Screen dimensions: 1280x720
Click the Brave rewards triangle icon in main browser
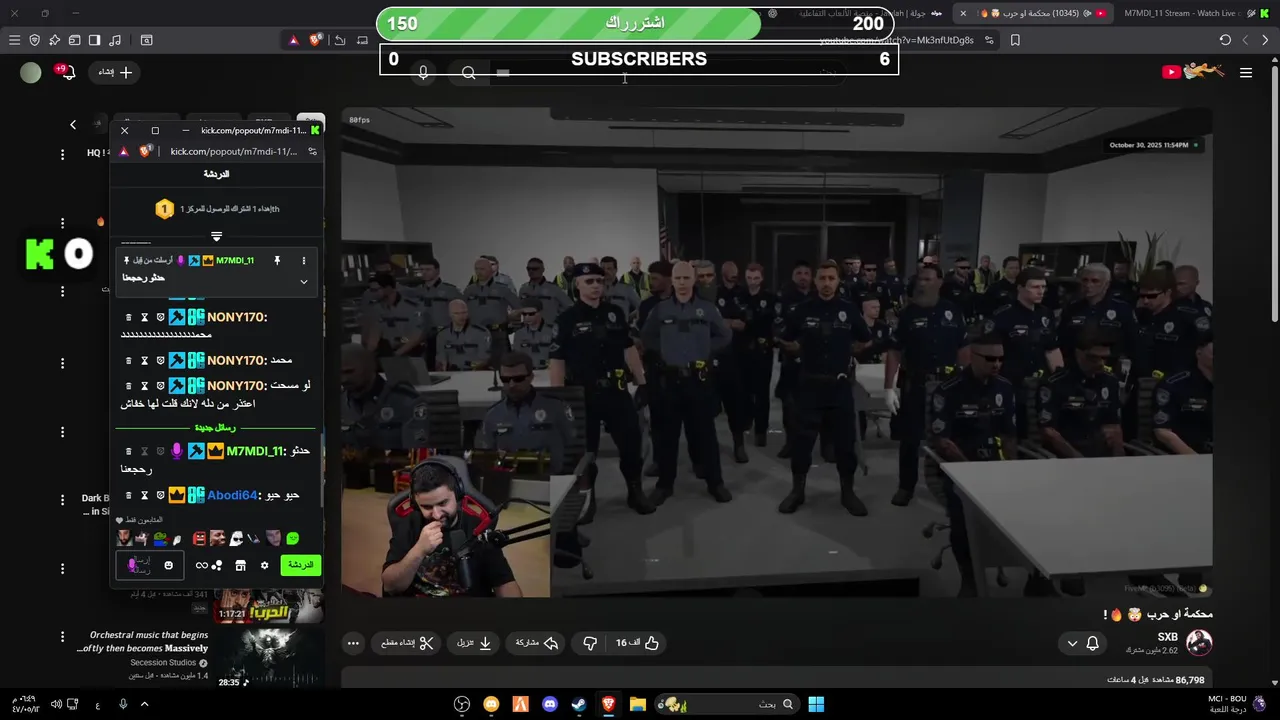tap(293, 40)
